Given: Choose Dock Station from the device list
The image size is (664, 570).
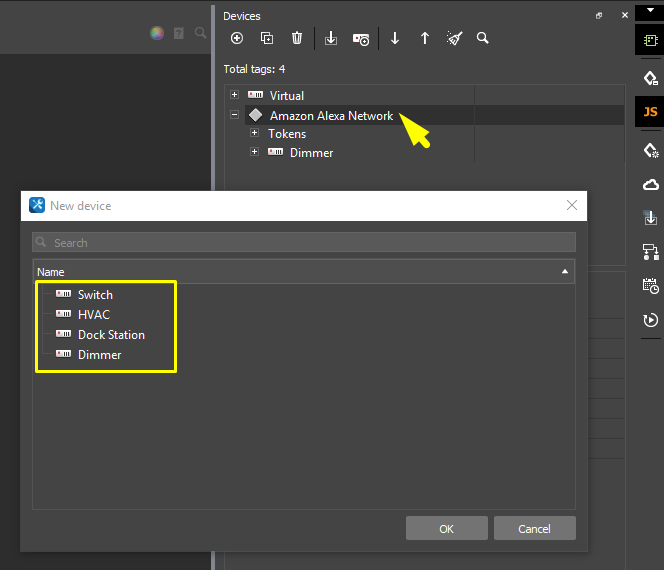Looking at the screenshot, I should pos(111,335).
